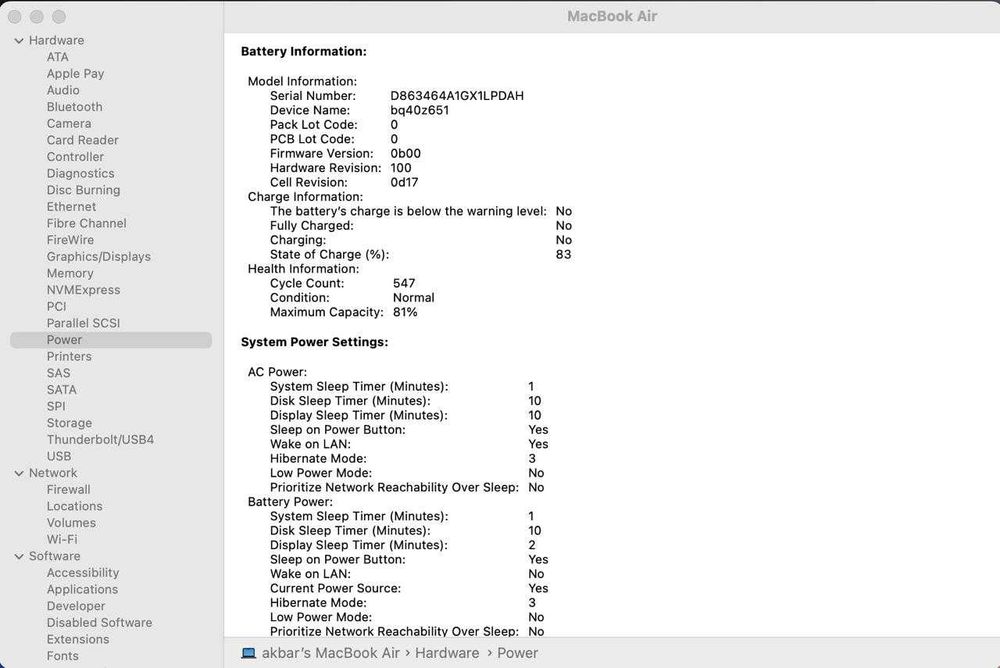
Task: Open the Audio hardware item
Action: 63,90
